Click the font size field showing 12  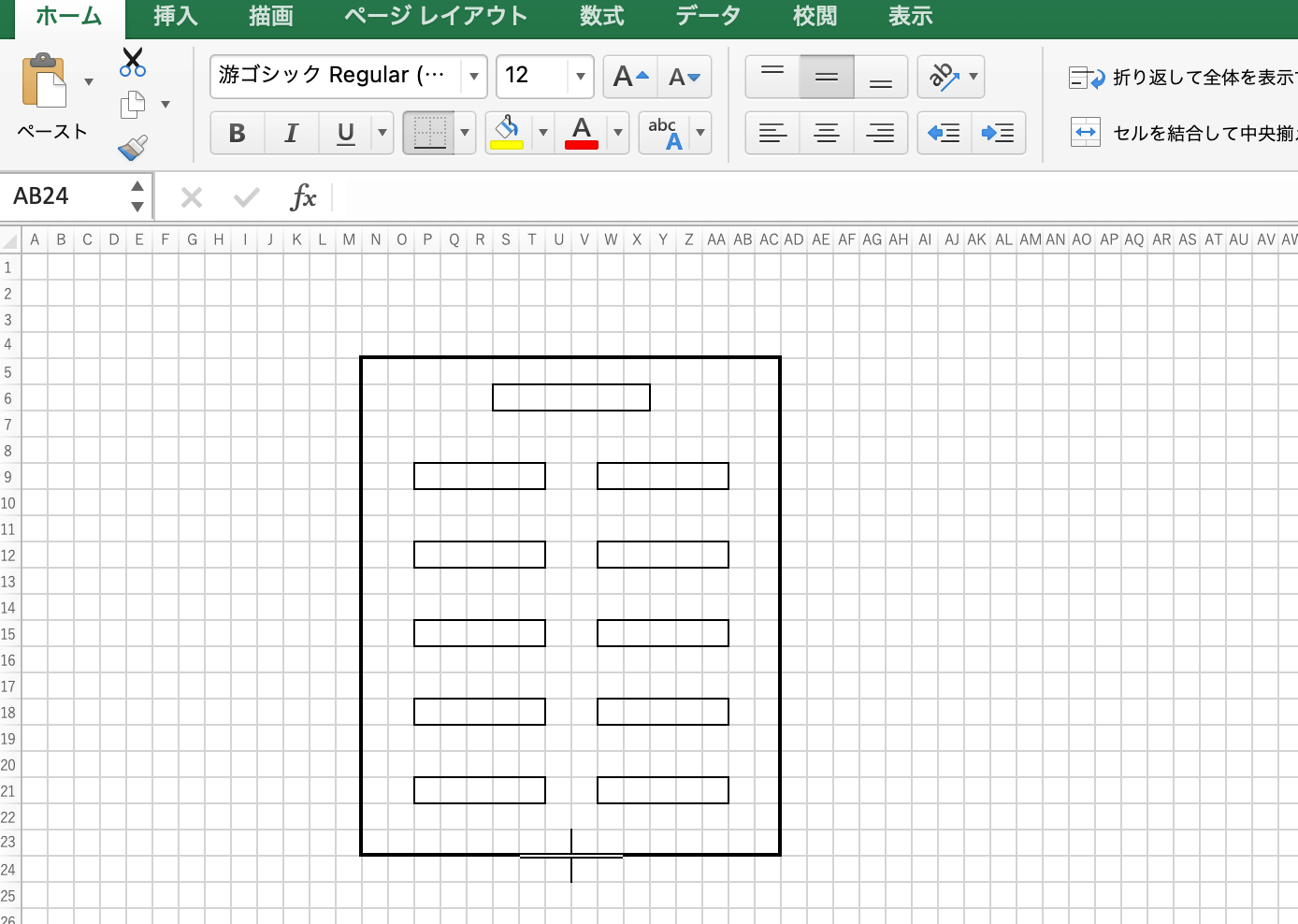[531, 77]
